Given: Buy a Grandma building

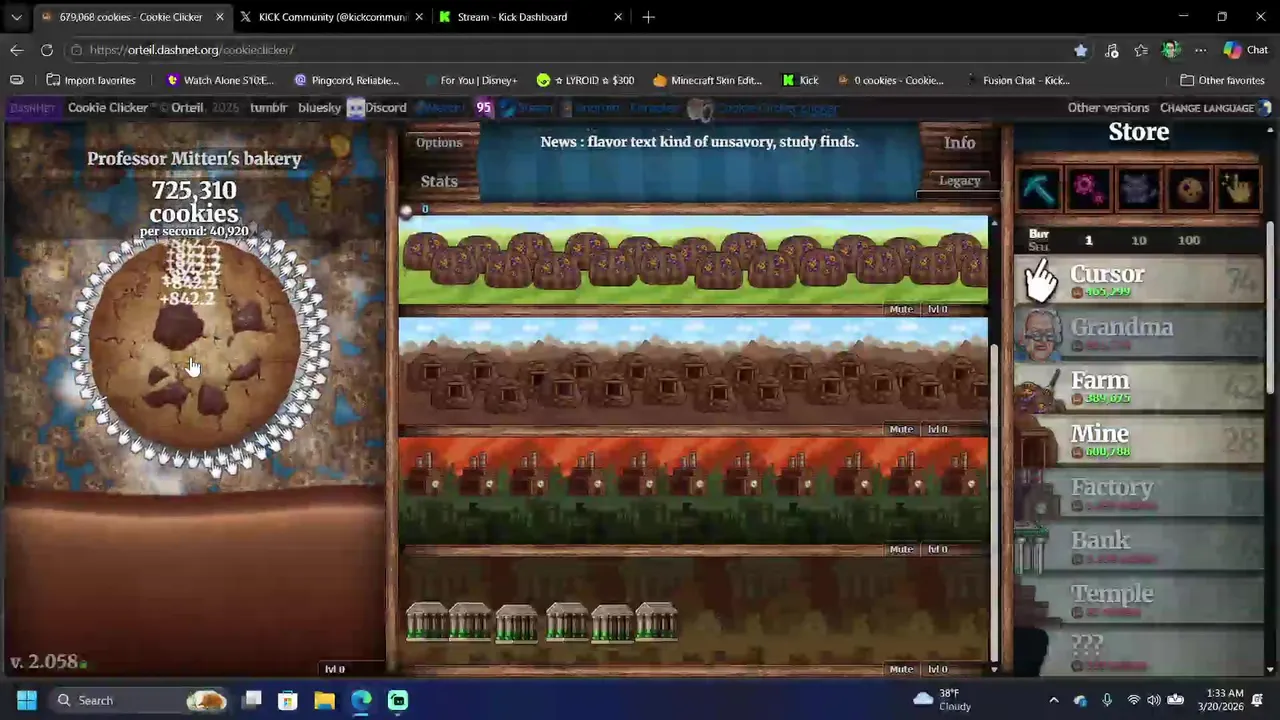Looking at the screenshot, I should coord(1139,333).
